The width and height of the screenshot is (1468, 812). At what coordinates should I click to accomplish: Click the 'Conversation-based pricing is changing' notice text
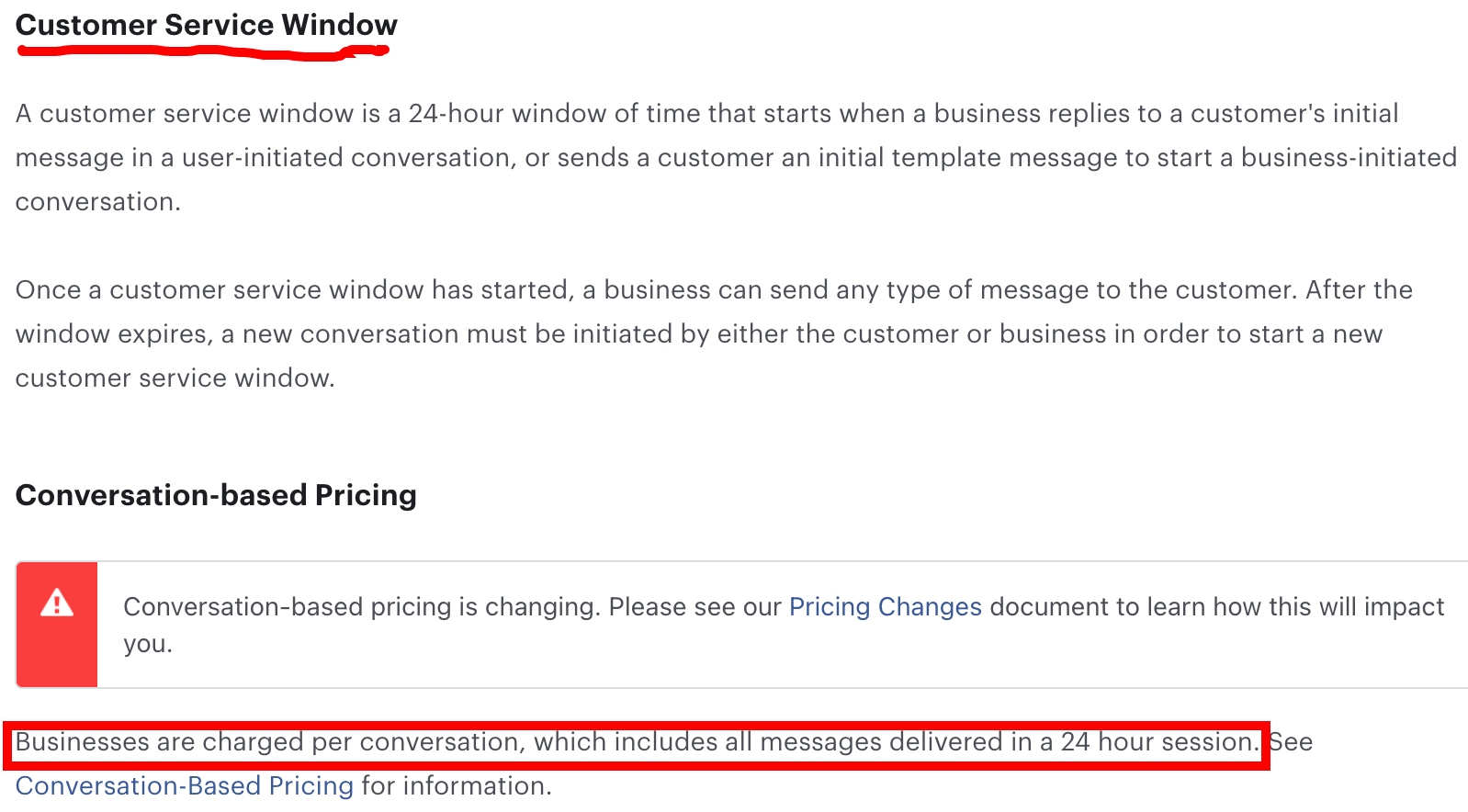tap(784, 625)
